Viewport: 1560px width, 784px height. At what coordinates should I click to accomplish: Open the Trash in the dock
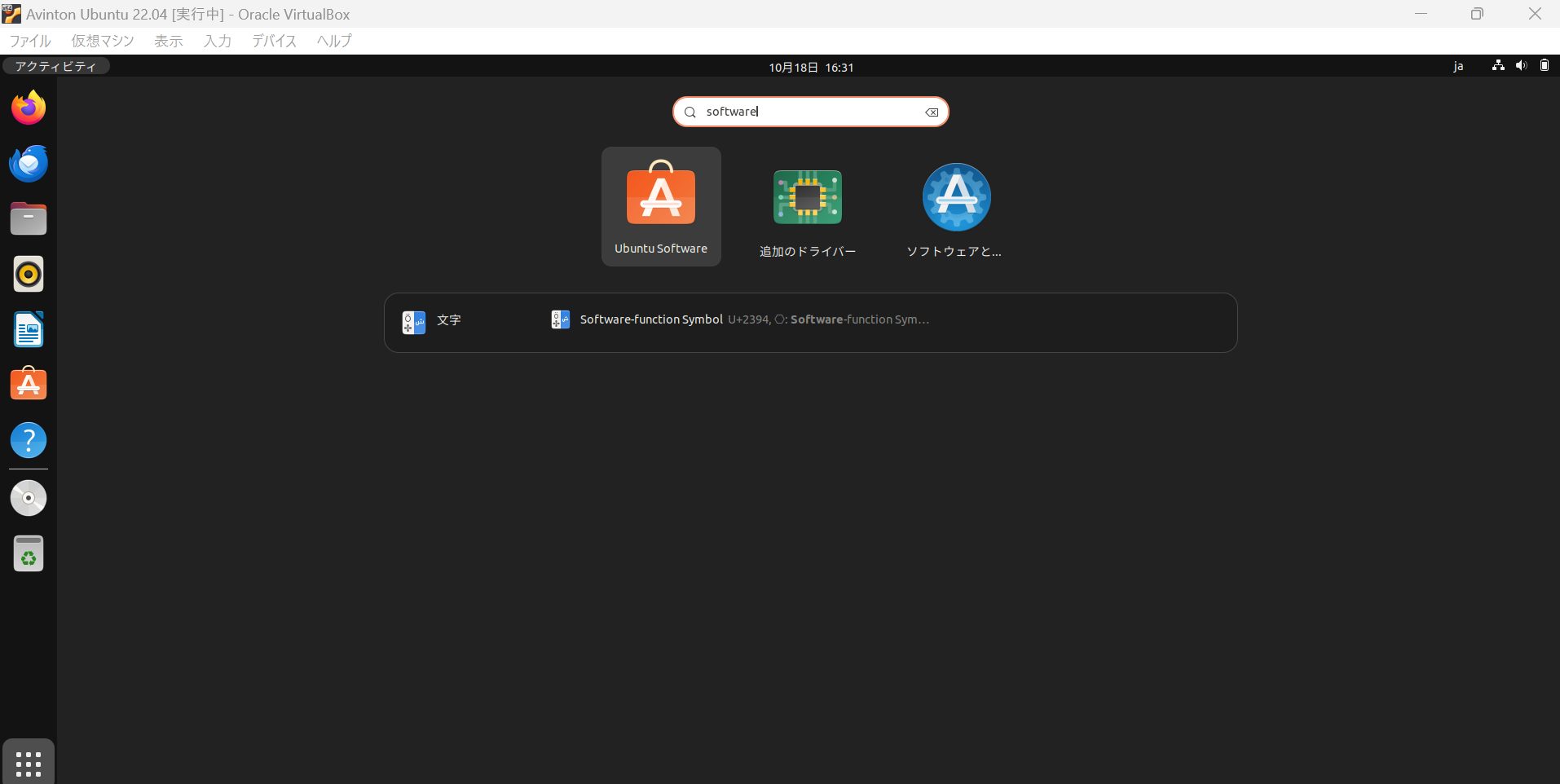pos(29,554)
